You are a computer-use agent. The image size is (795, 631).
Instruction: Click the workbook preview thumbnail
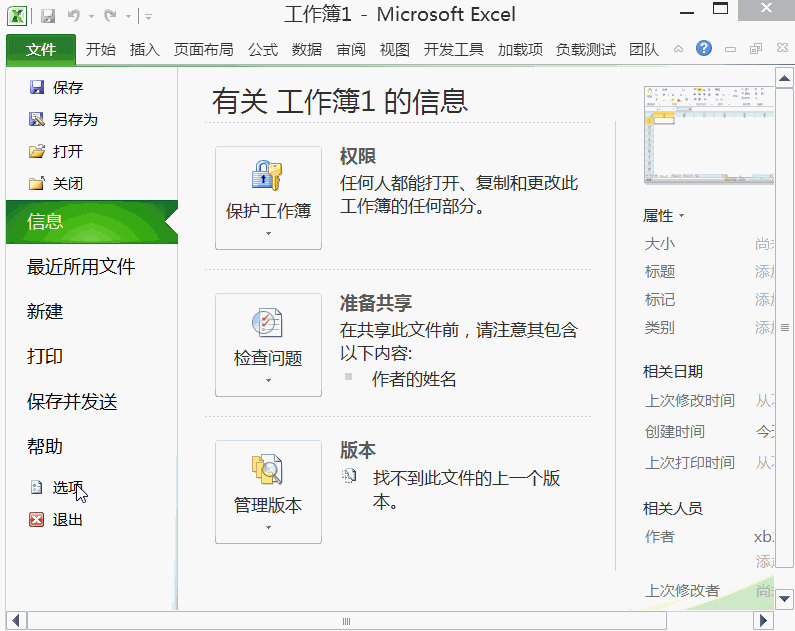pos(709,135)
